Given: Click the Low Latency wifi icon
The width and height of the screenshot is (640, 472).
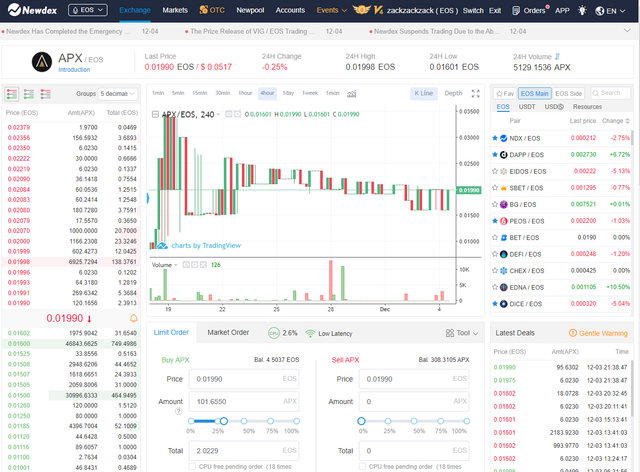Looking at the screenshot, I should [310, 334].
